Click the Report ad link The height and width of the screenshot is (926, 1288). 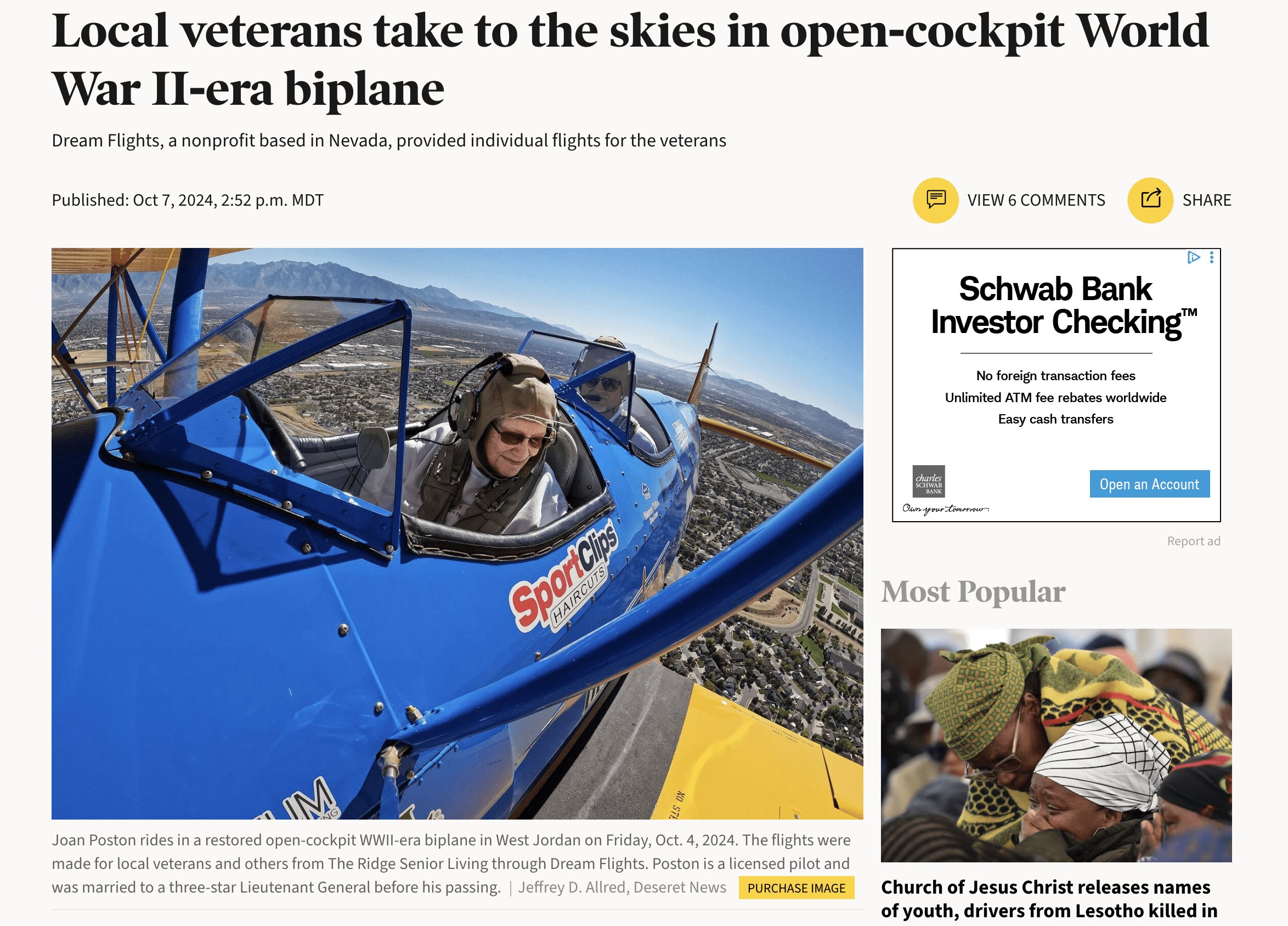coord(1193,541)
